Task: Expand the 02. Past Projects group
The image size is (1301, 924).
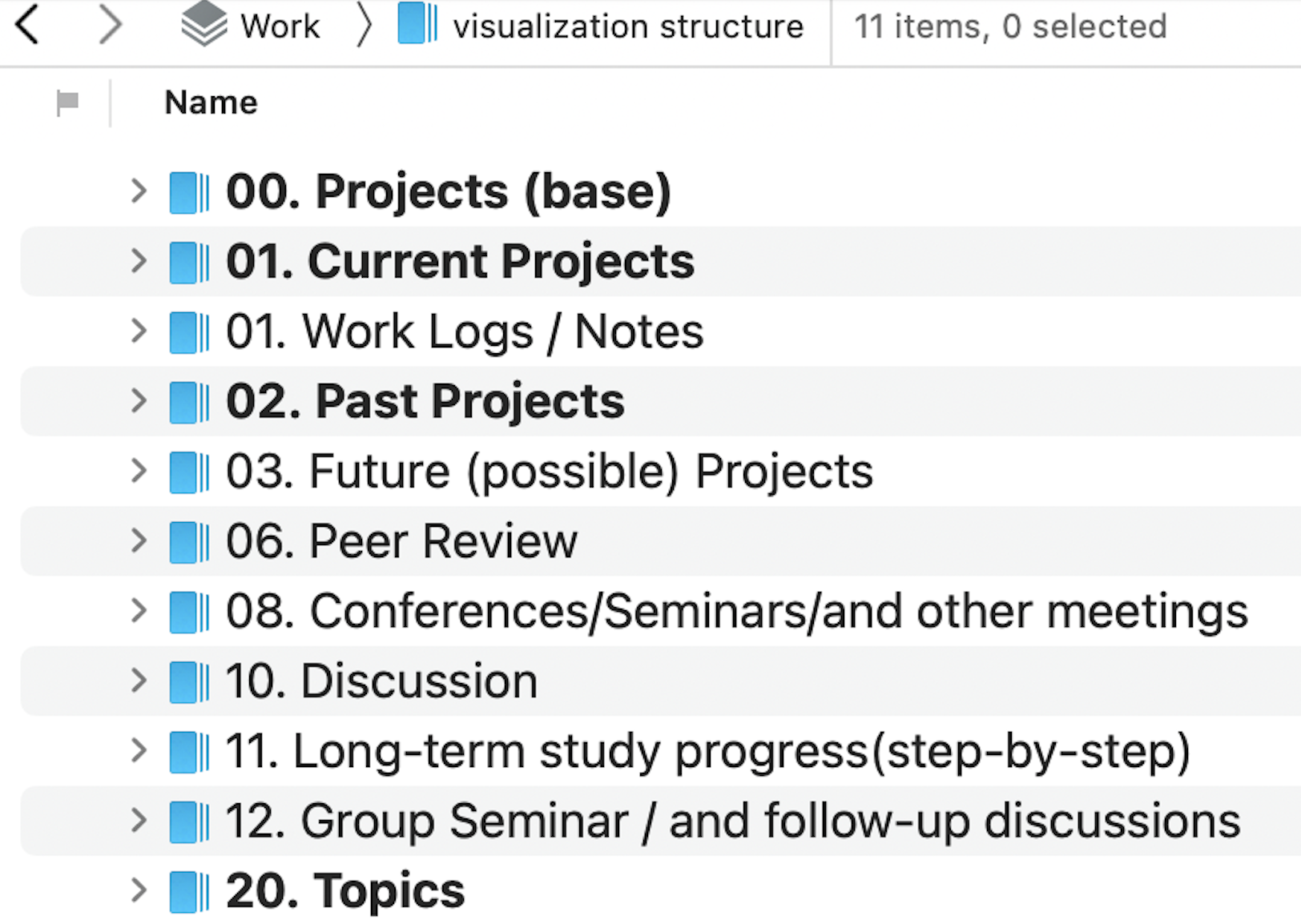Action: click(139, 400)
